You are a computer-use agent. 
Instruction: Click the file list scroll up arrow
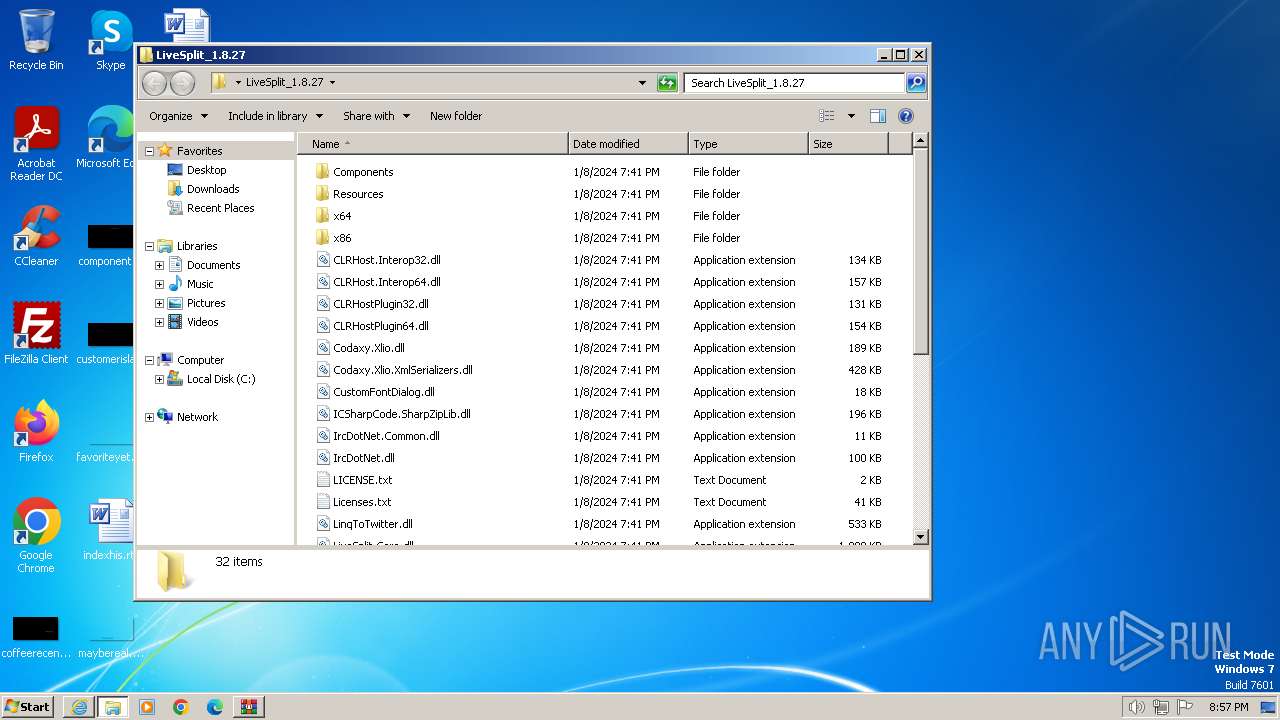(921, 141)
